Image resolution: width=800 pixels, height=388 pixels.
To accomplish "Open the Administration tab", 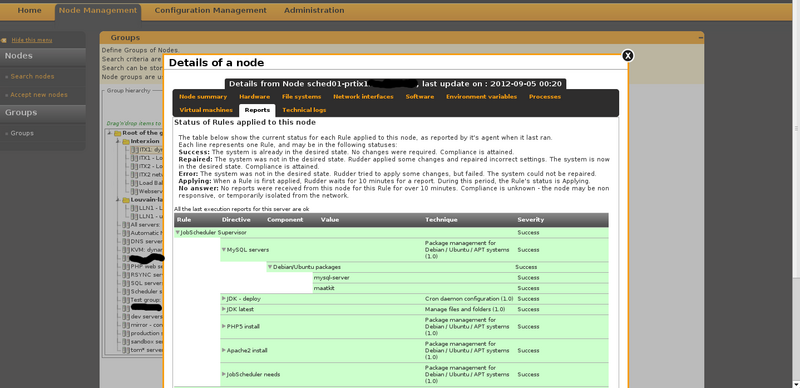I will point(314,10).
